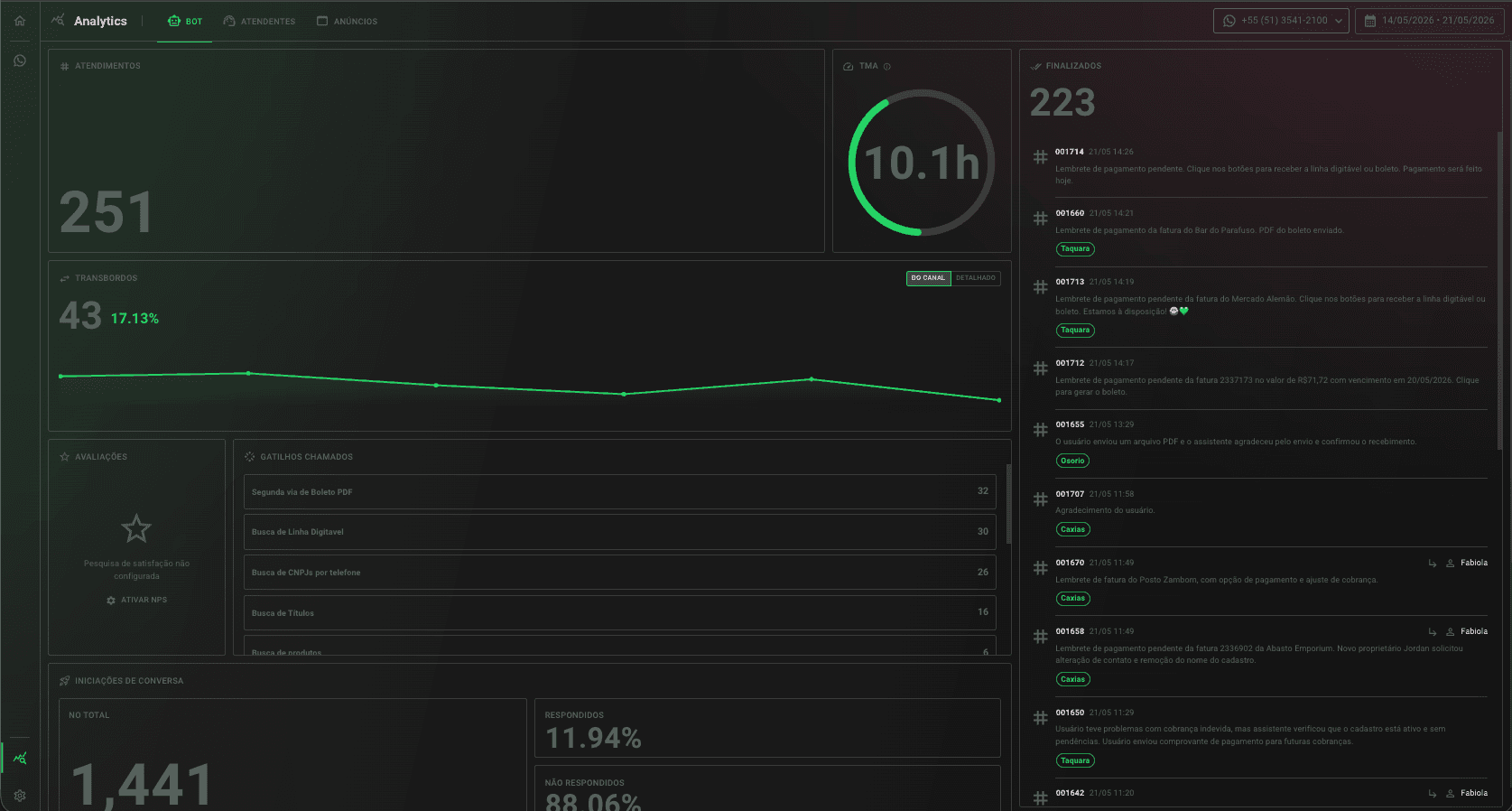The image size is (1512, 811).
Task: Click the 10.1h TMA circular gauge
Action: point(922,163)
